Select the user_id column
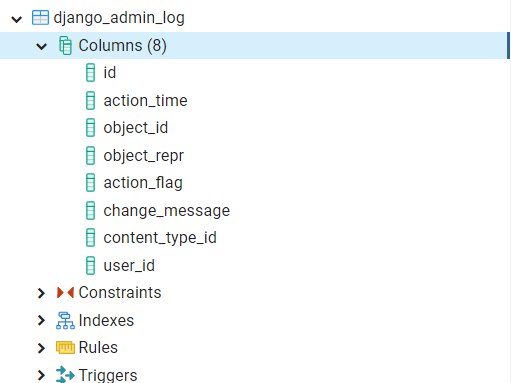The height and width of the screenshot is (383, 511). tap(129, 266)
